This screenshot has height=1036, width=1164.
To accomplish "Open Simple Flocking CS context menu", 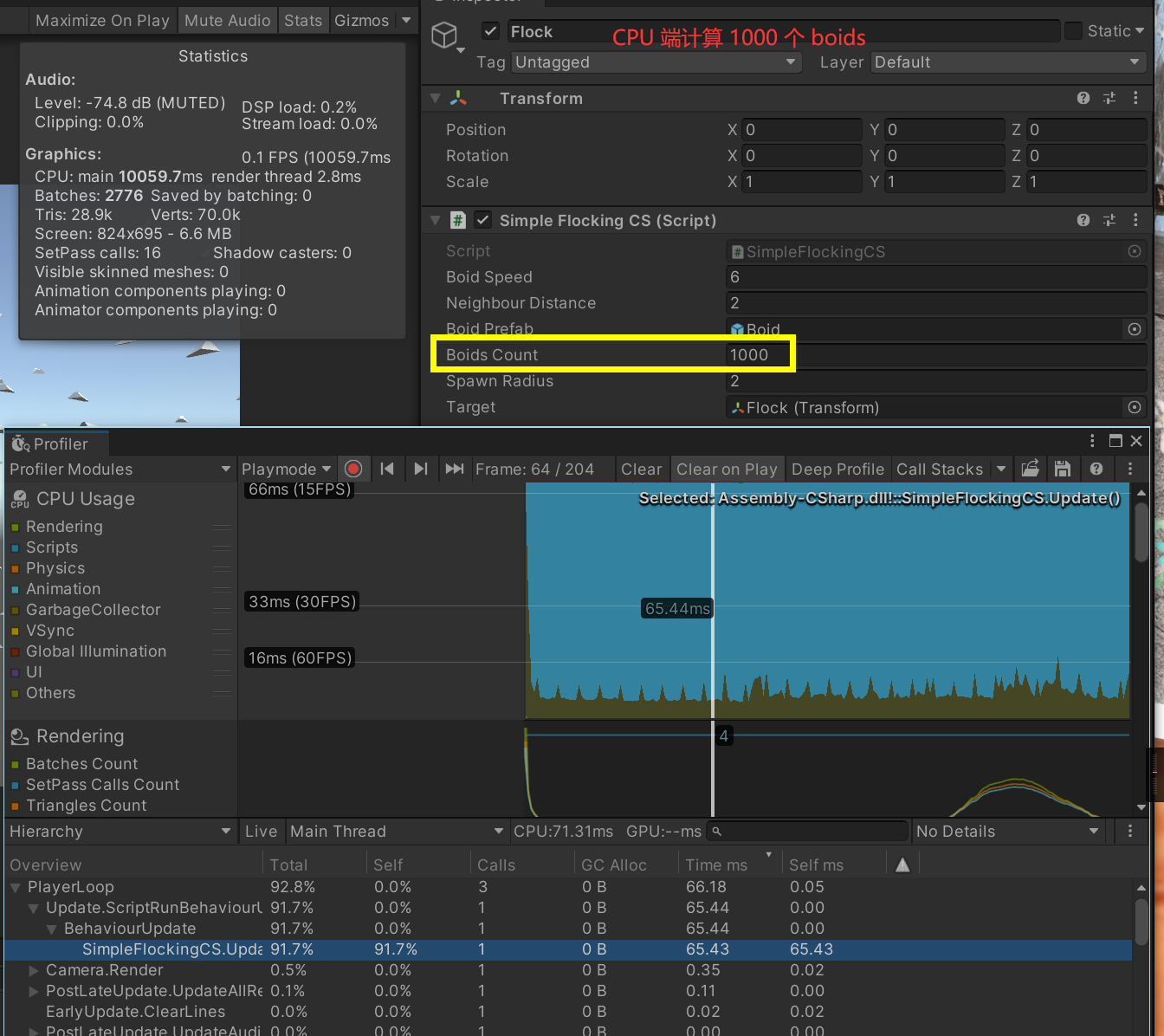I will pos(1135,220).
